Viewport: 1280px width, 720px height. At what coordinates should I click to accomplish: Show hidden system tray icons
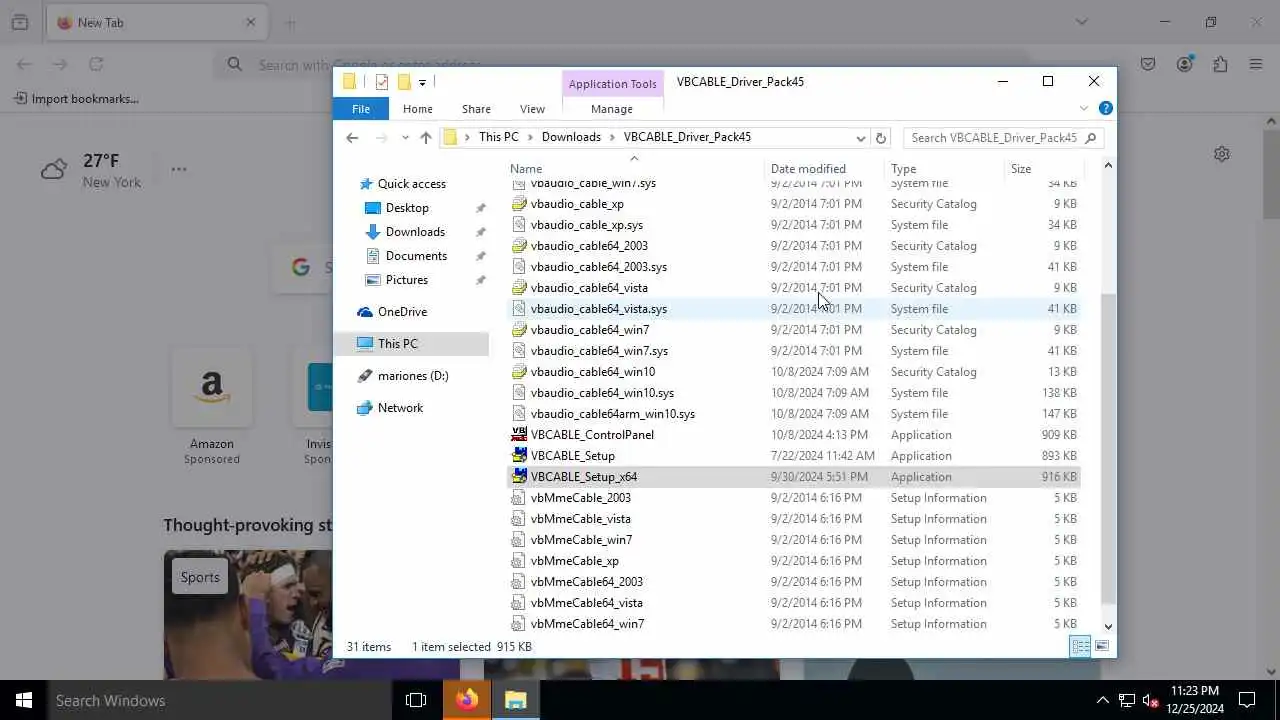(1103, 700)
